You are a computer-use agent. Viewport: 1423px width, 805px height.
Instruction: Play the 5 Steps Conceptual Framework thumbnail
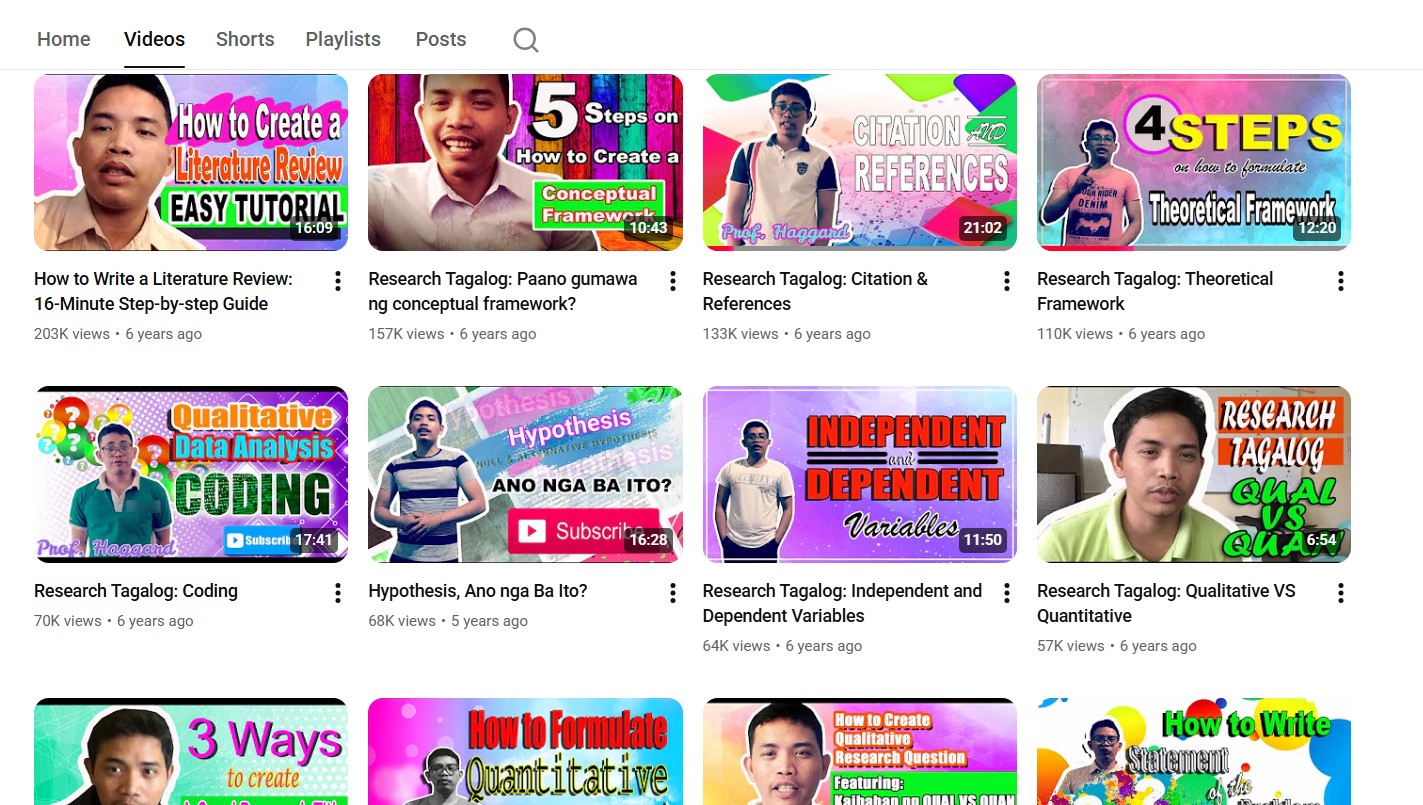click(525, 162)
